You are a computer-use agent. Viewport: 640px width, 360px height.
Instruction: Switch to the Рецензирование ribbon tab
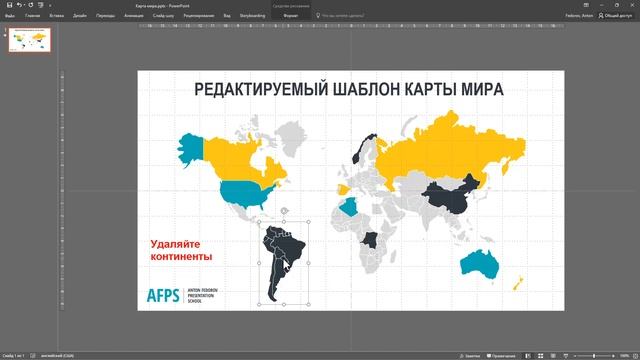coord(199,16)
